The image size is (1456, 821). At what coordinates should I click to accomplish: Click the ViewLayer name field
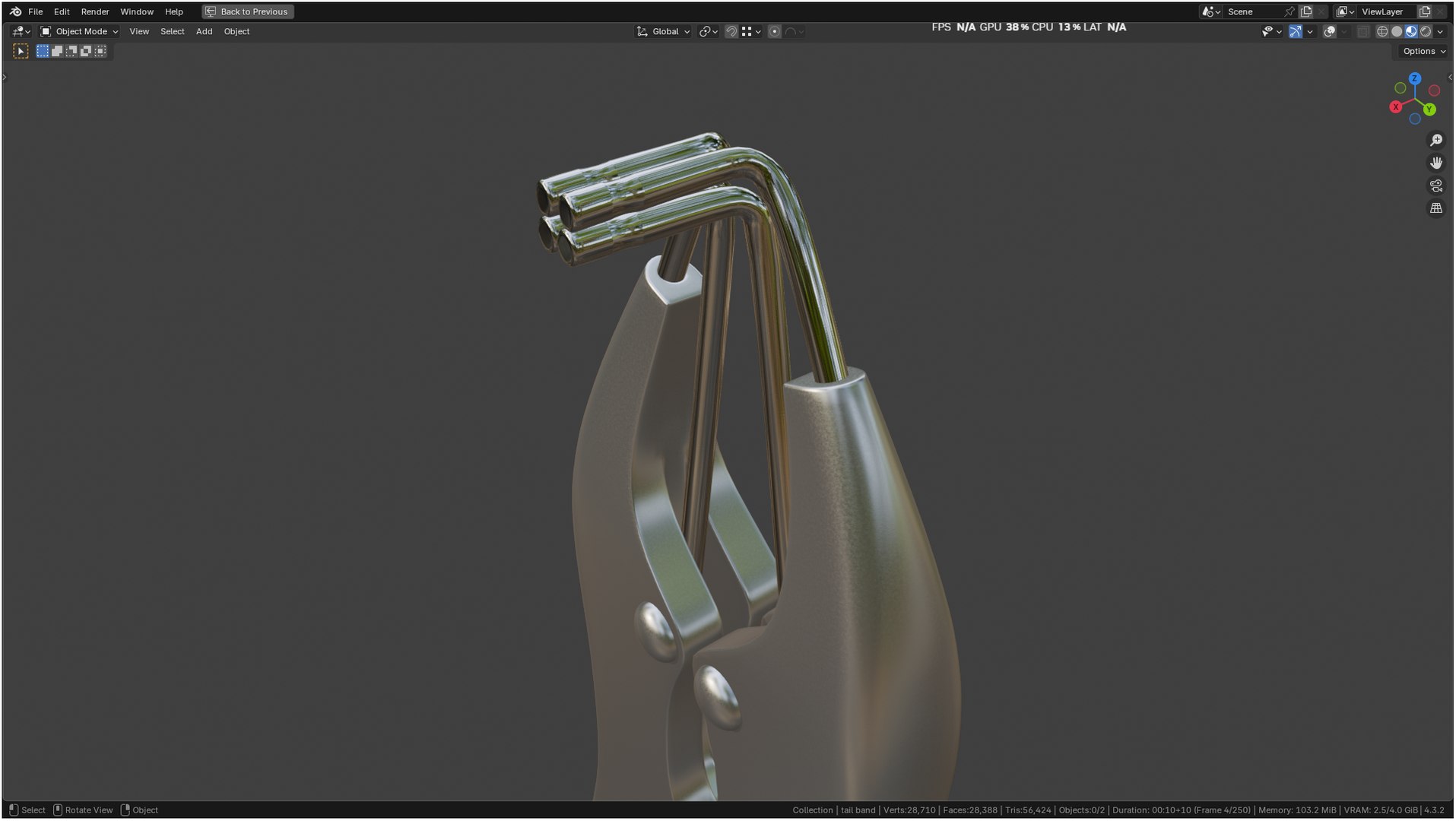(x=1386, y=11)
